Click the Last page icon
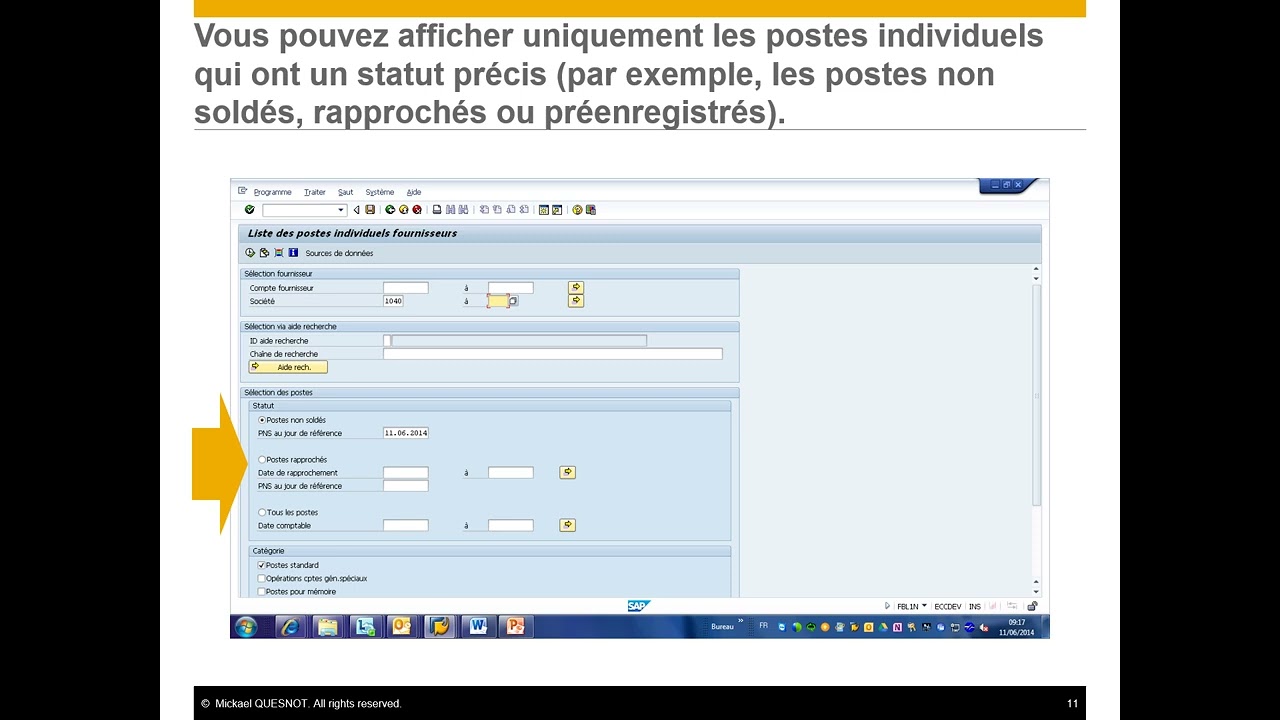 point(524,210)
